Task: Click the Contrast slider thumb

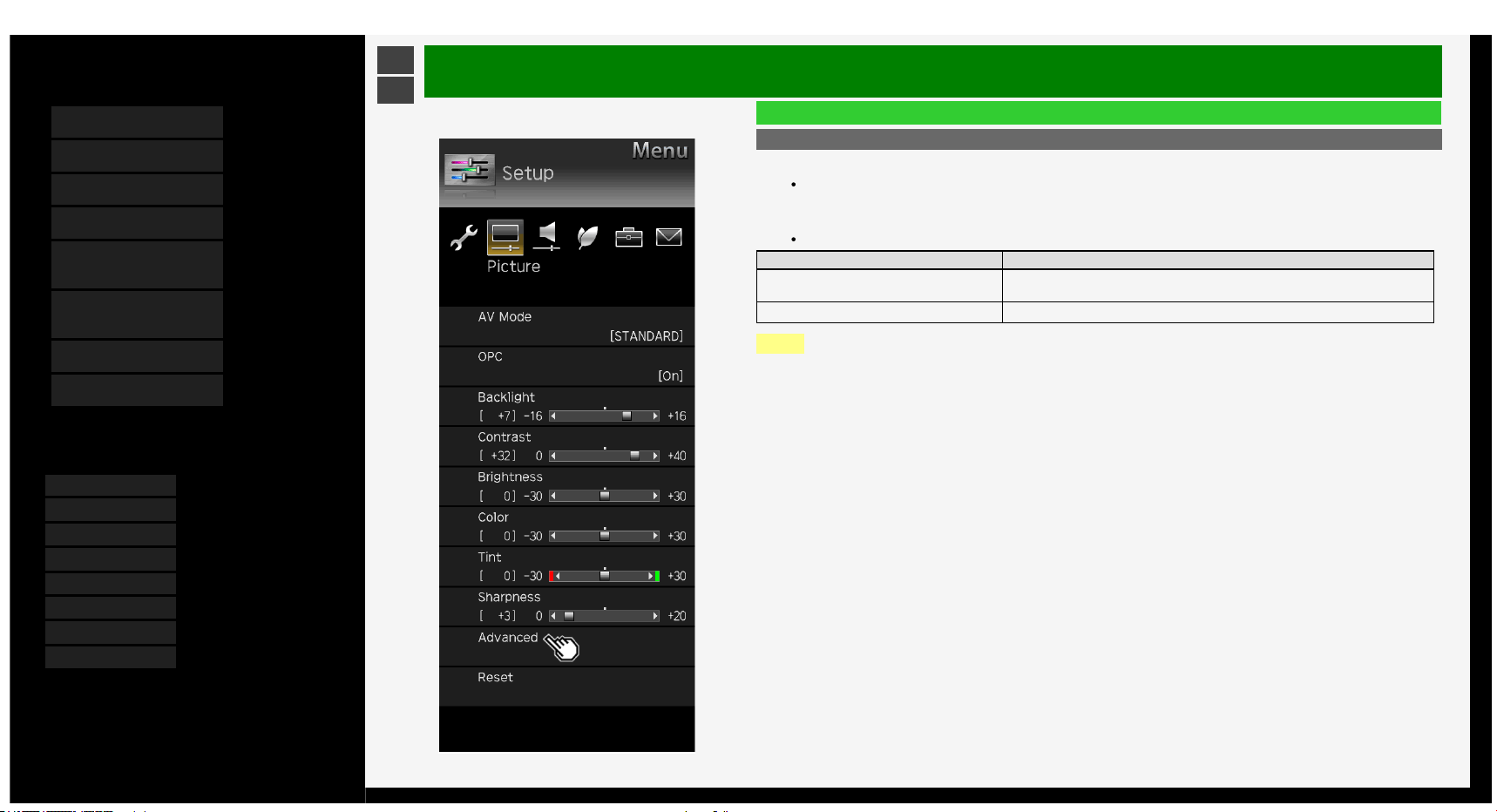Action: click(634, 456)
